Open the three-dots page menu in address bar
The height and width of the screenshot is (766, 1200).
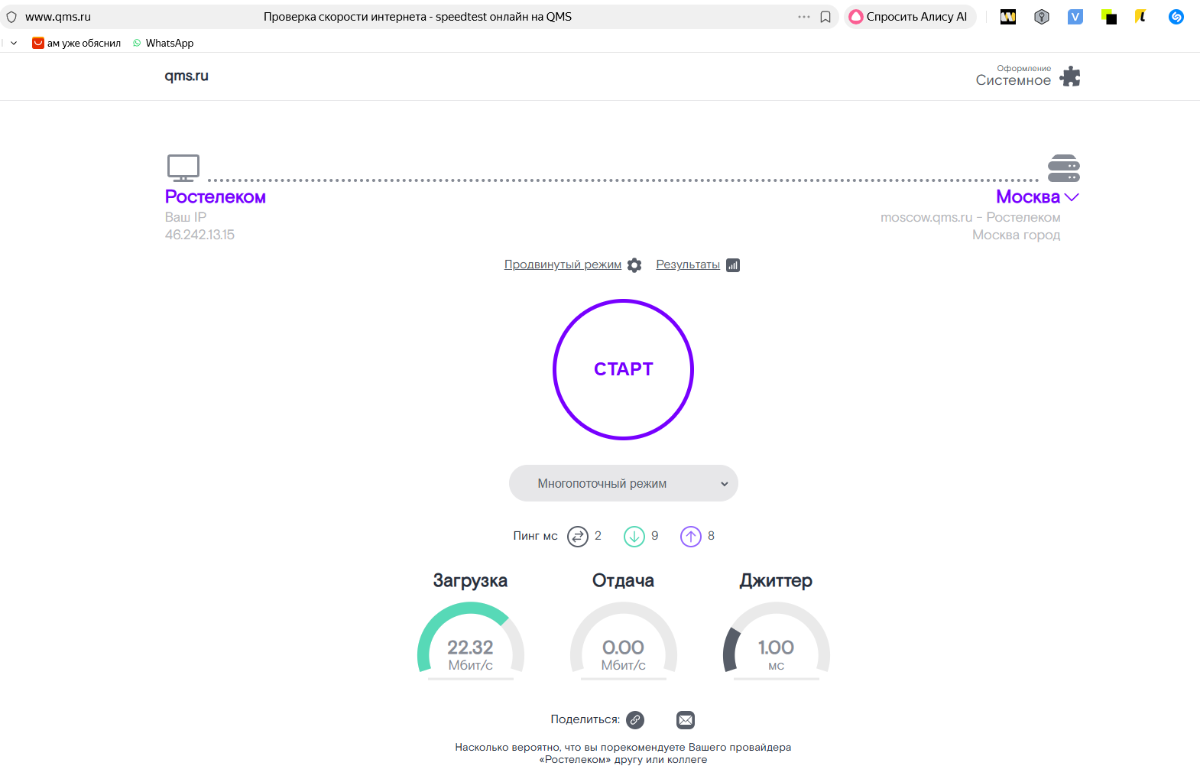click(804, 16)
